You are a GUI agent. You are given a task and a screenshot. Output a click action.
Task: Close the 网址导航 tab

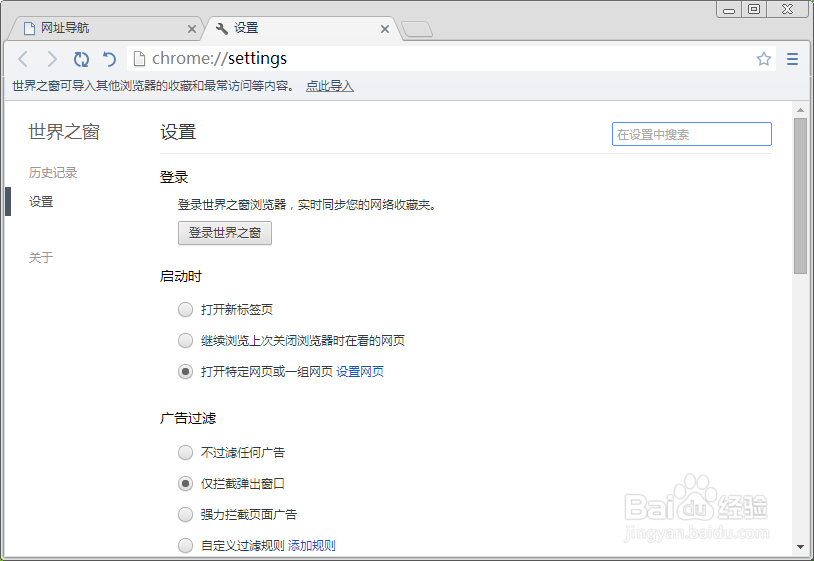[x=192, y=29]
